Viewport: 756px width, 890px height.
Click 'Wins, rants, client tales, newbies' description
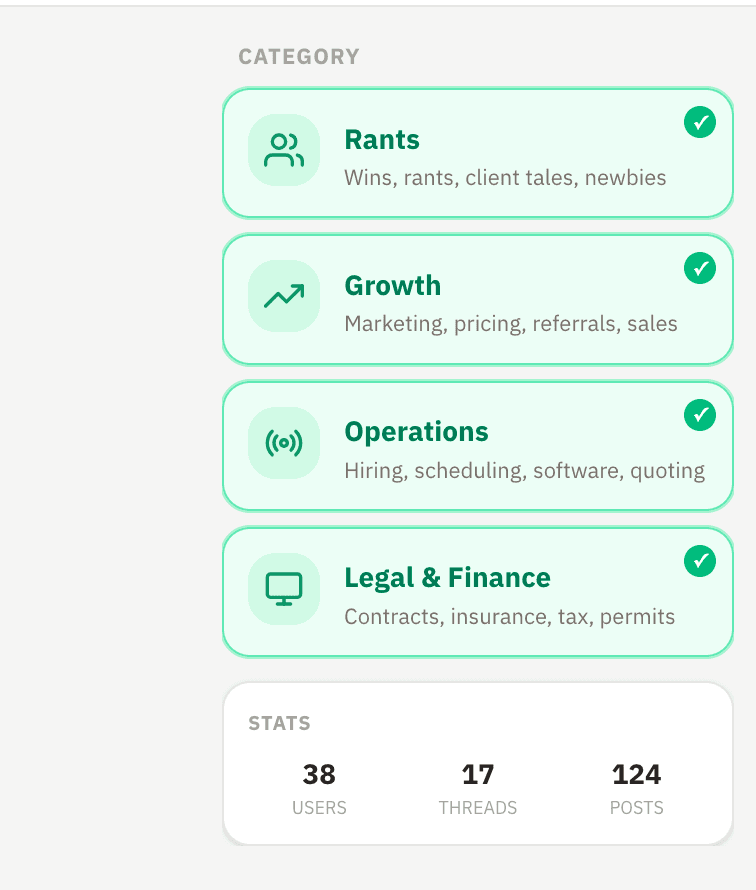[x=505, y=178]
